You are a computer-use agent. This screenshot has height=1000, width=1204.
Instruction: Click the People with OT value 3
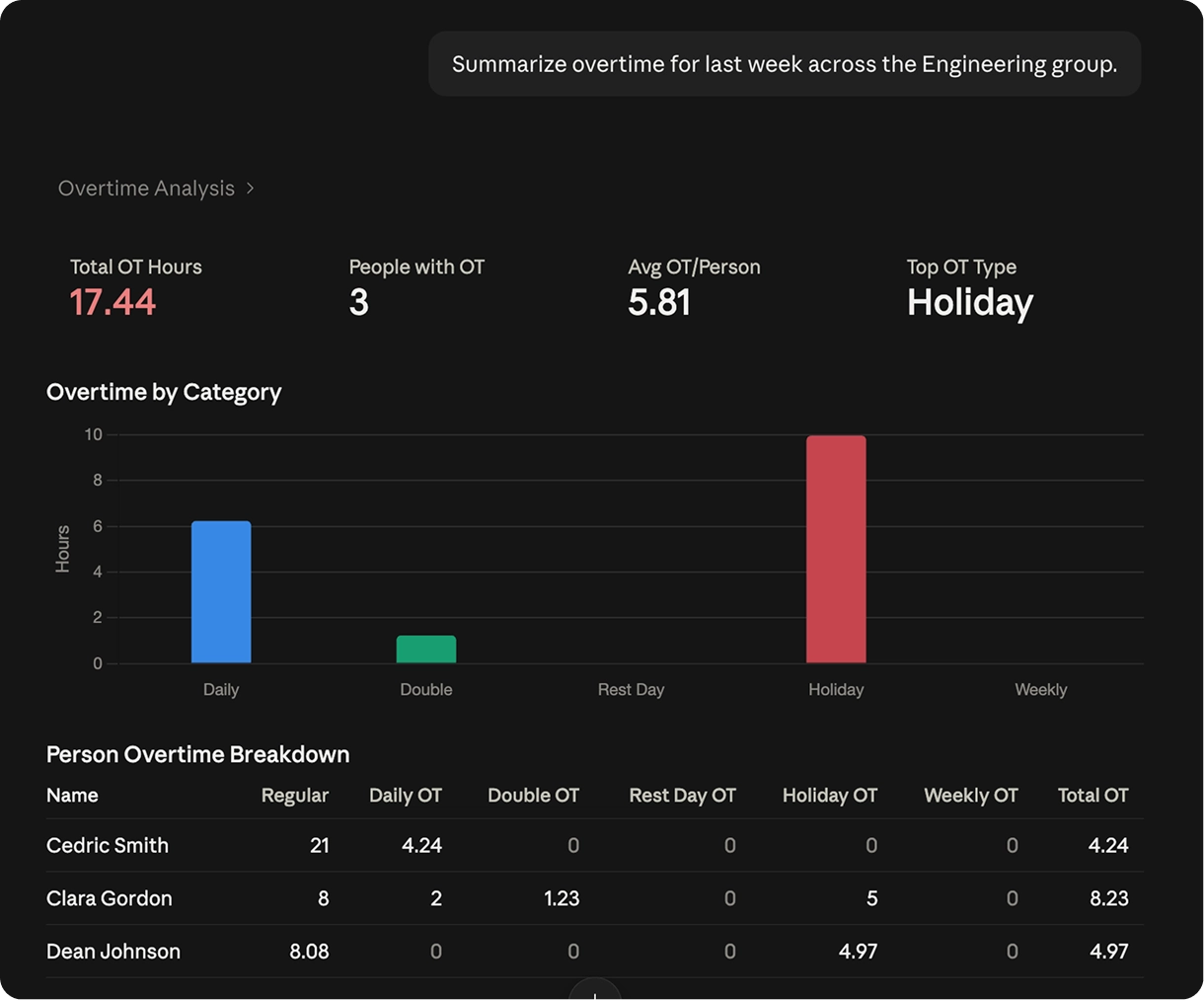(359, 302)
